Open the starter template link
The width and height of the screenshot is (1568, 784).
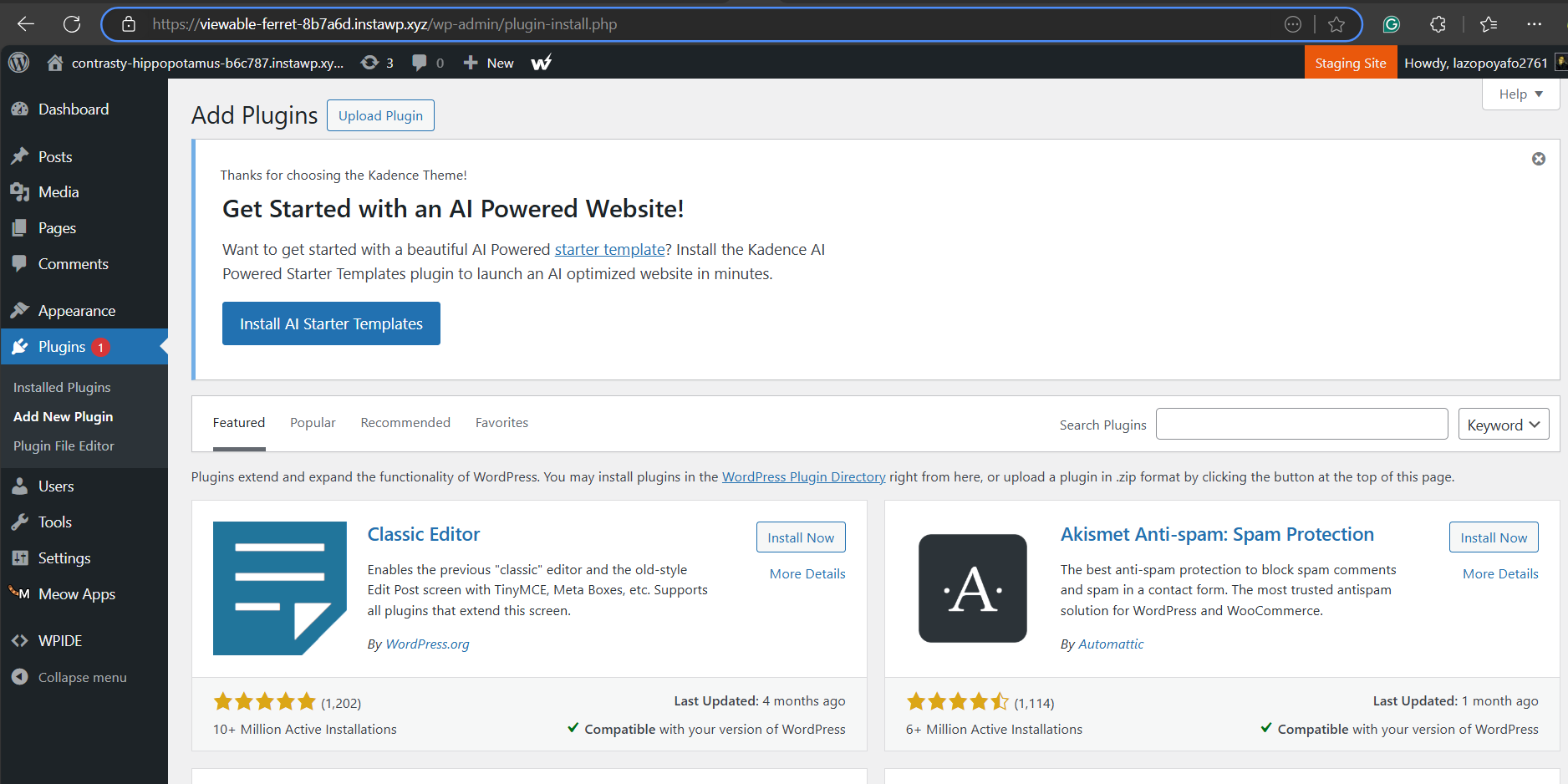(x=609, y=249)
